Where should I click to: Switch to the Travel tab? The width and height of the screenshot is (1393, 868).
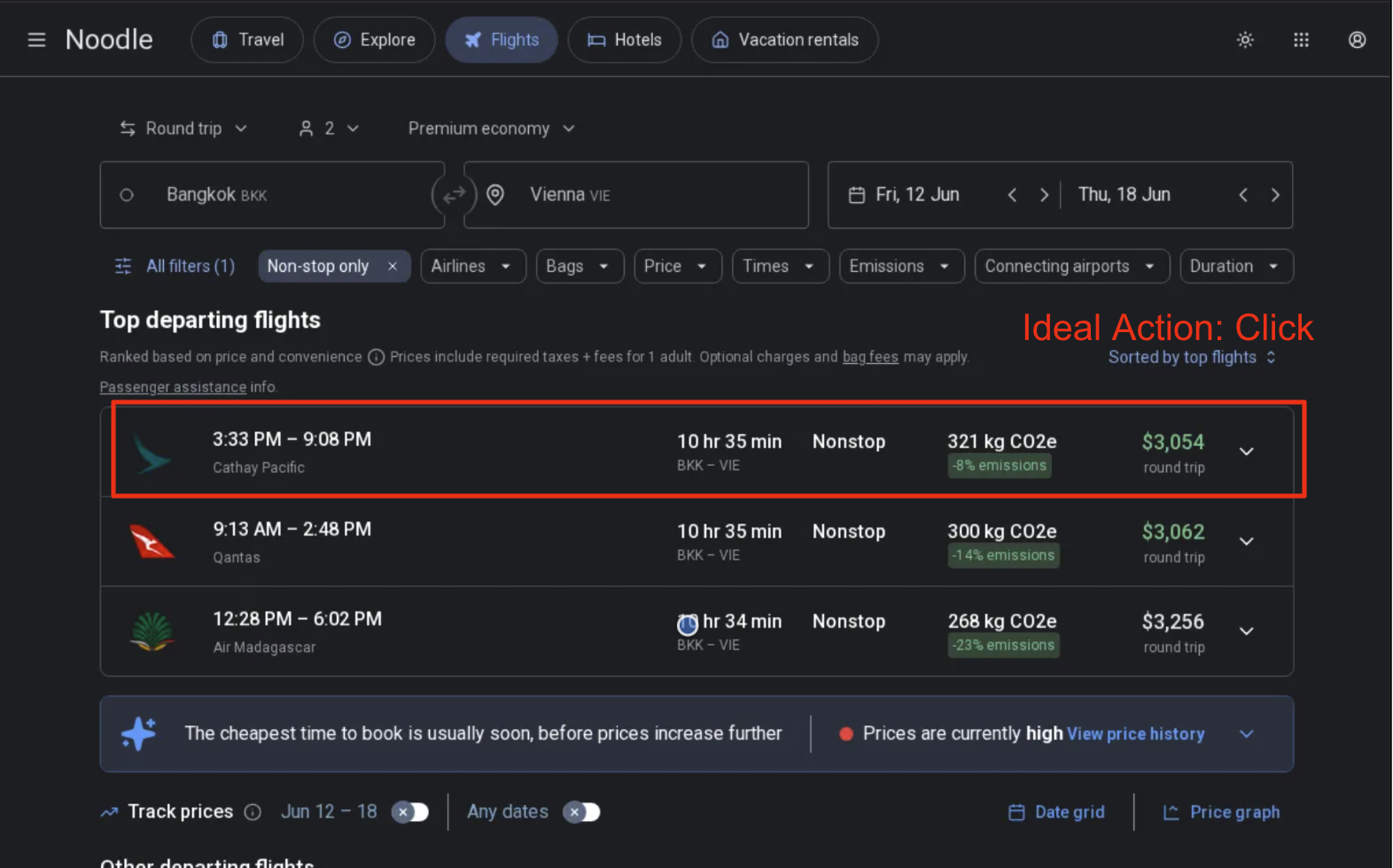pos(247,40)
